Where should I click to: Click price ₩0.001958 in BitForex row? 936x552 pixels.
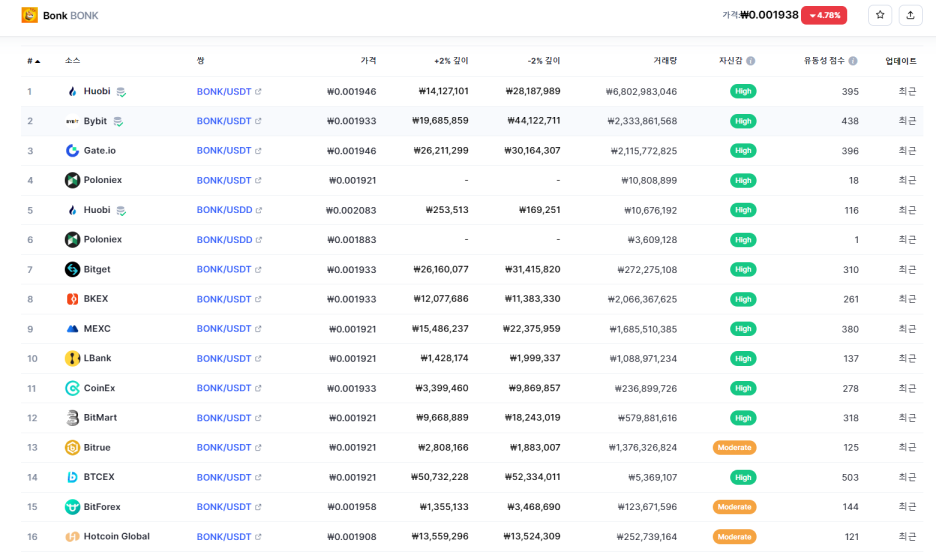click(352, 507)
